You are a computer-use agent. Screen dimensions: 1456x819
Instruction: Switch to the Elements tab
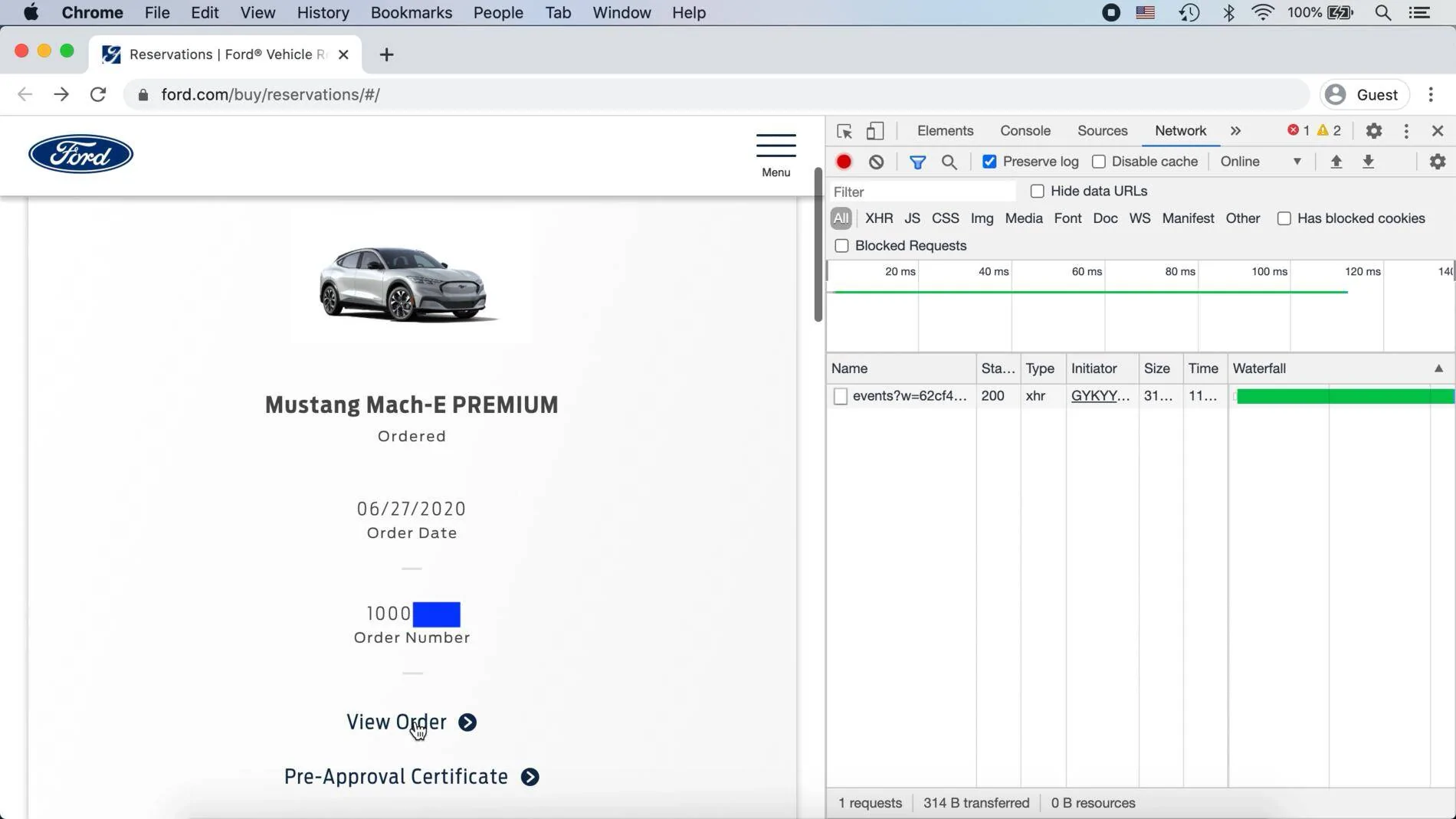point(945,131)
